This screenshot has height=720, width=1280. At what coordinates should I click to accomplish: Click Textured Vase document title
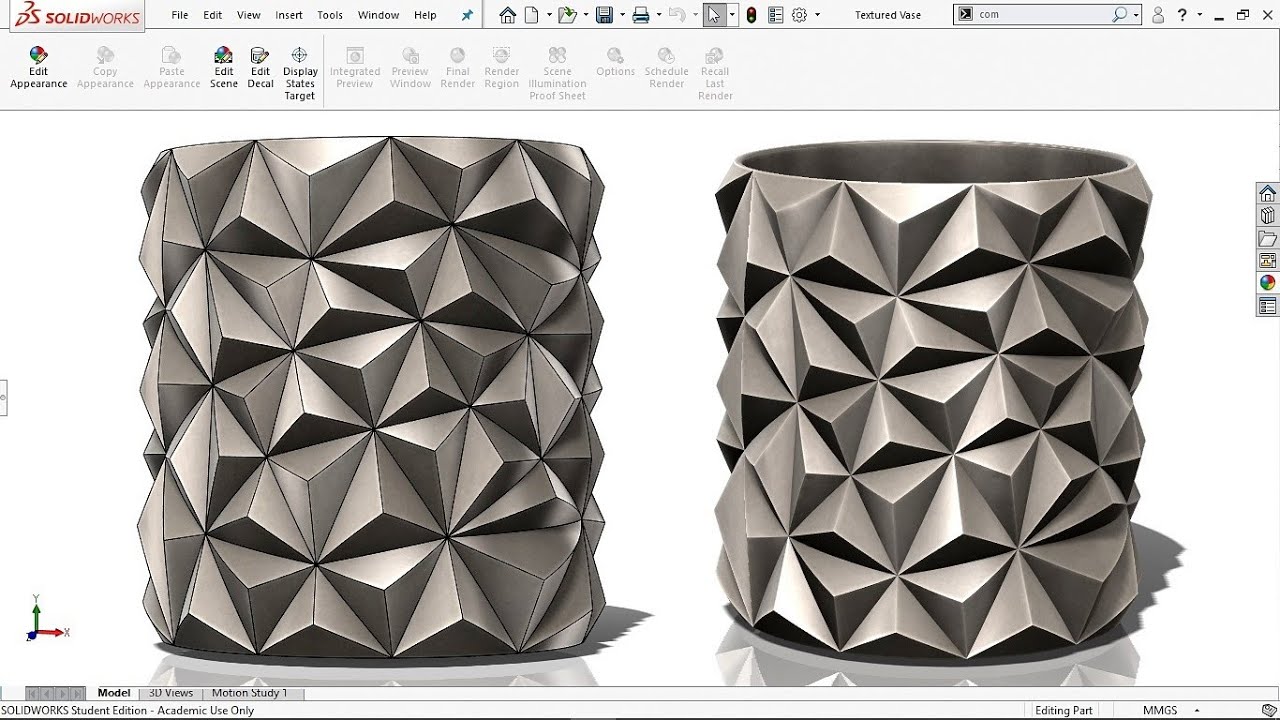[x=889, y=15]
